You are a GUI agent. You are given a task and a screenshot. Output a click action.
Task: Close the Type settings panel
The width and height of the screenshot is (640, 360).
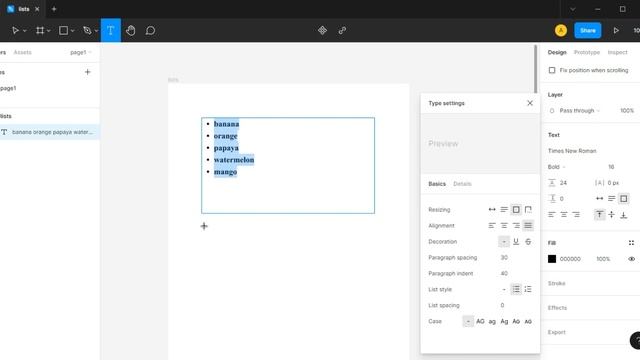coord(530,103)
